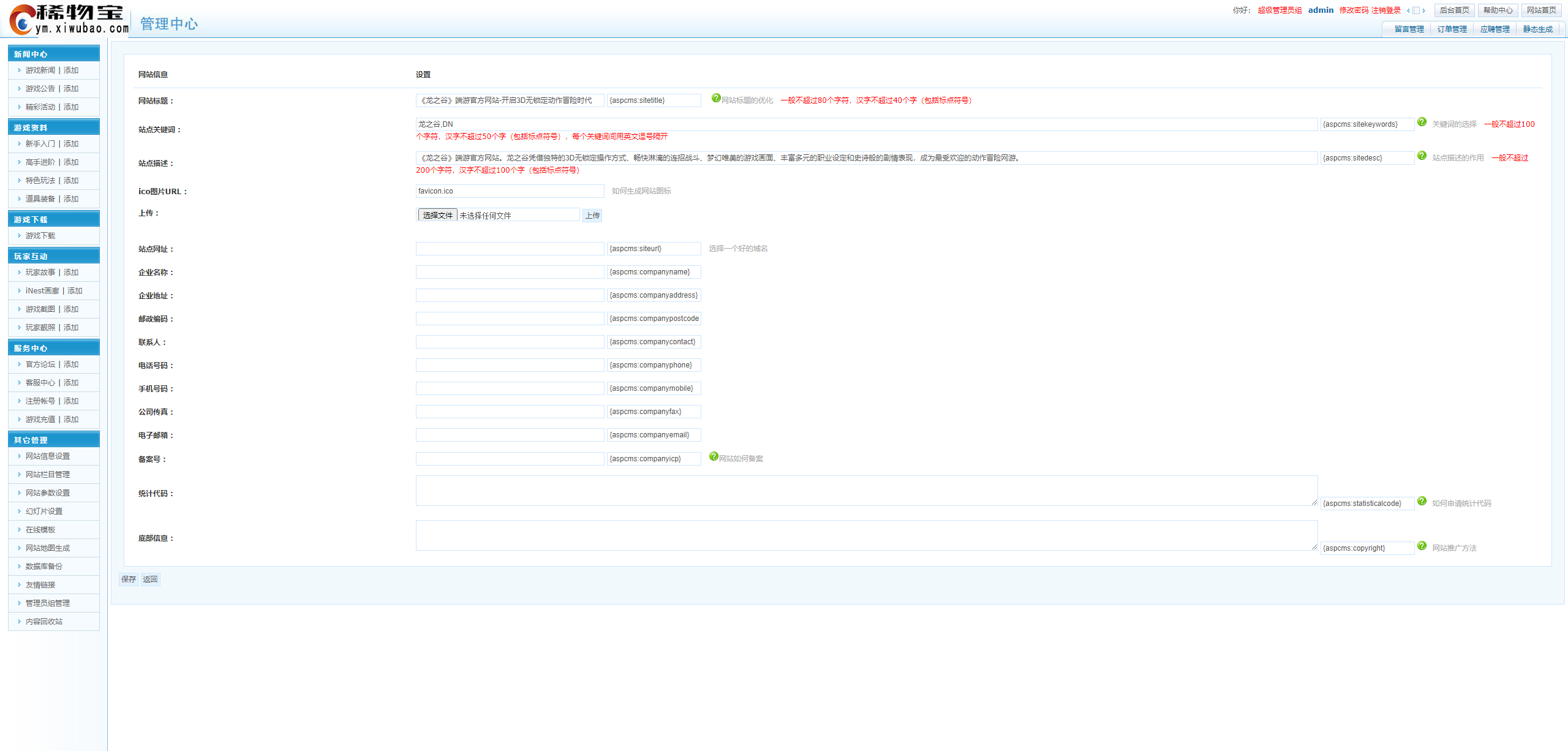Open 新手入门 under 游戏资料
The width and height of the screenshot is (1568, 751).
40,144
